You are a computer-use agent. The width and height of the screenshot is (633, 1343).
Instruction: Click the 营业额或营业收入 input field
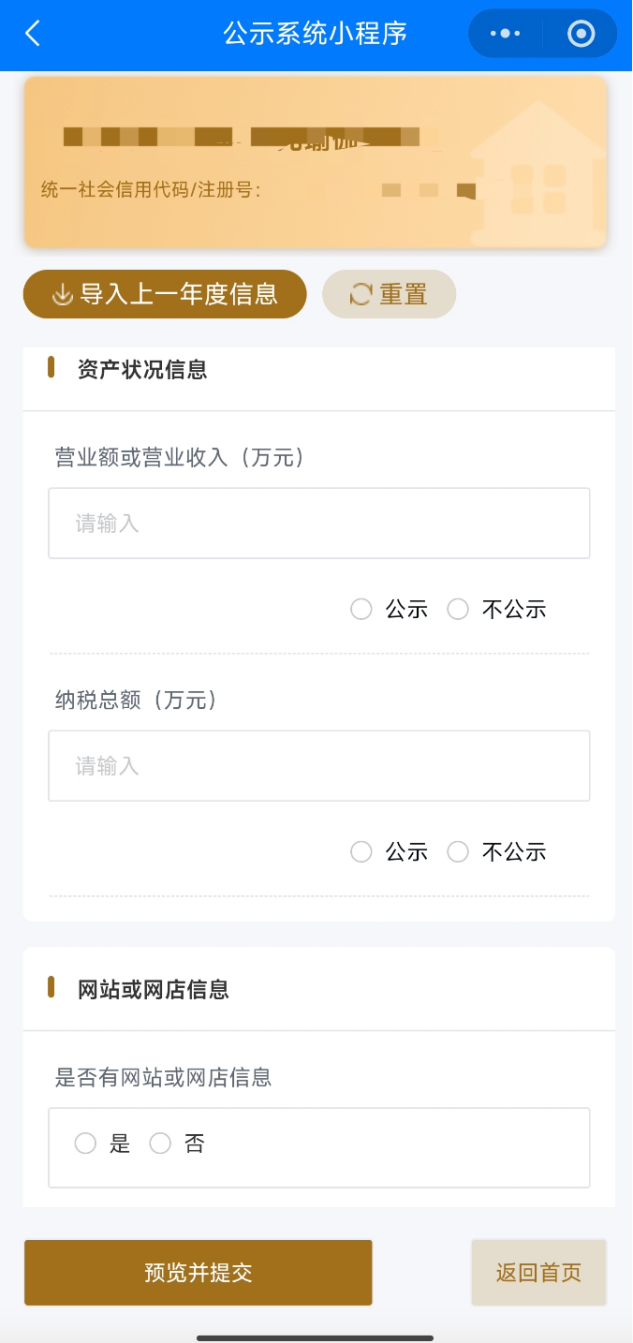coord(319,523)
